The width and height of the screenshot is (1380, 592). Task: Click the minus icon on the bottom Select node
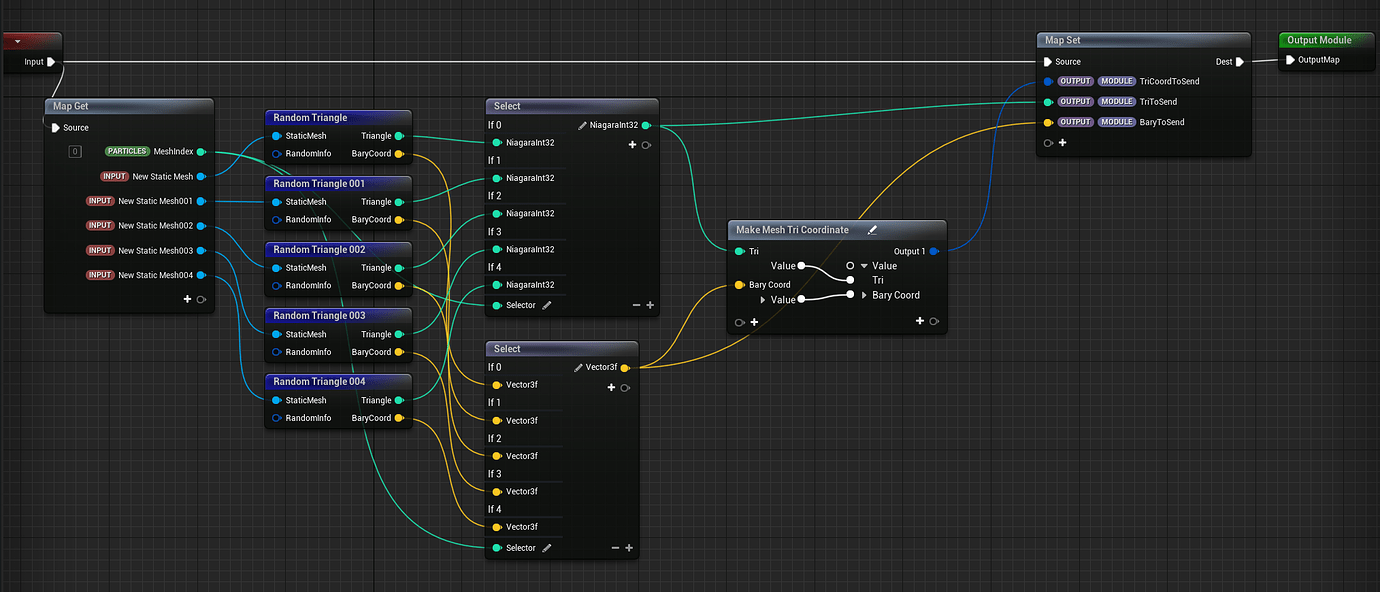615,548
